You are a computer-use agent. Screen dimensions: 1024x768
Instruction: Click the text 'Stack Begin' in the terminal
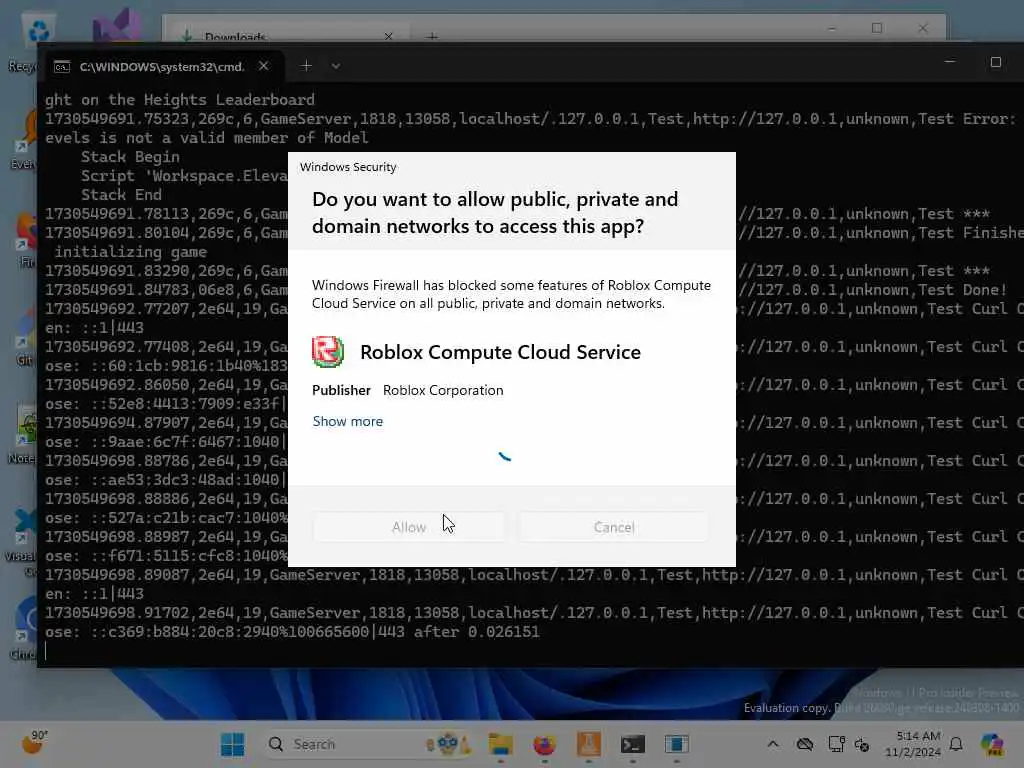pos(130,157)
